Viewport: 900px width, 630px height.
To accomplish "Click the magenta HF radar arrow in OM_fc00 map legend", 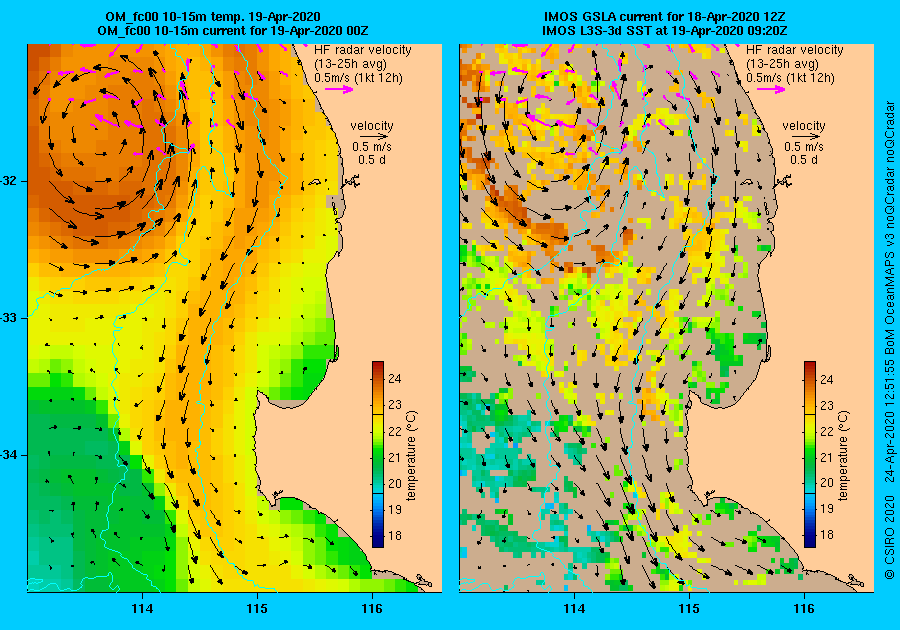I will click(x=339, y=89).
